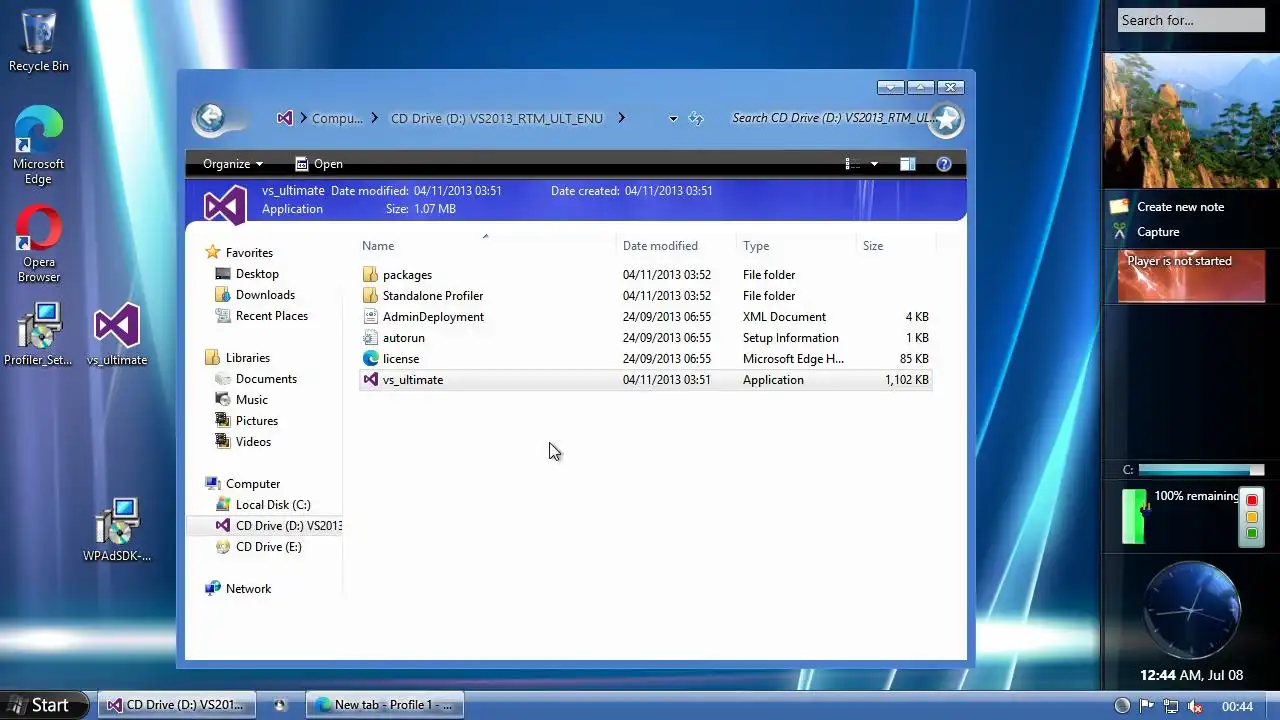Screen dimensions: 1280x720
Task: Launch Microsoft Edge from the desktop
Action: (x=38, y=145)
